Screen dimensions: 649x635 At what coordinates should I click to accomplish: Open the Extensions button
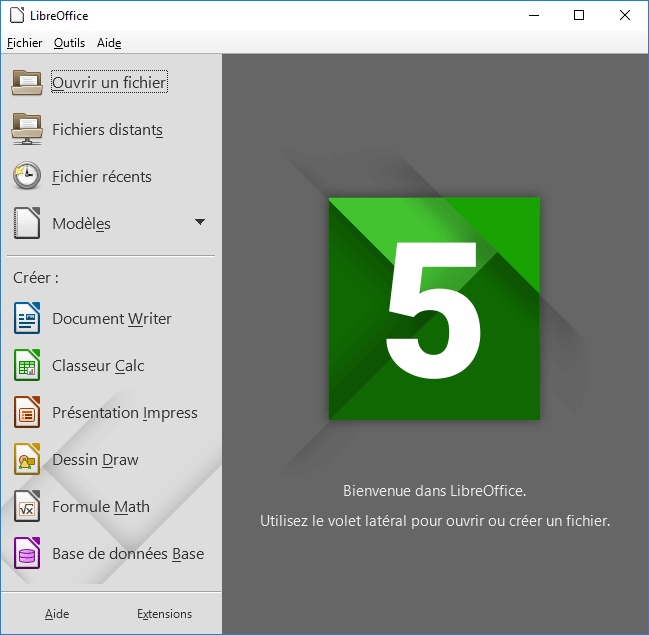(165, 614)
